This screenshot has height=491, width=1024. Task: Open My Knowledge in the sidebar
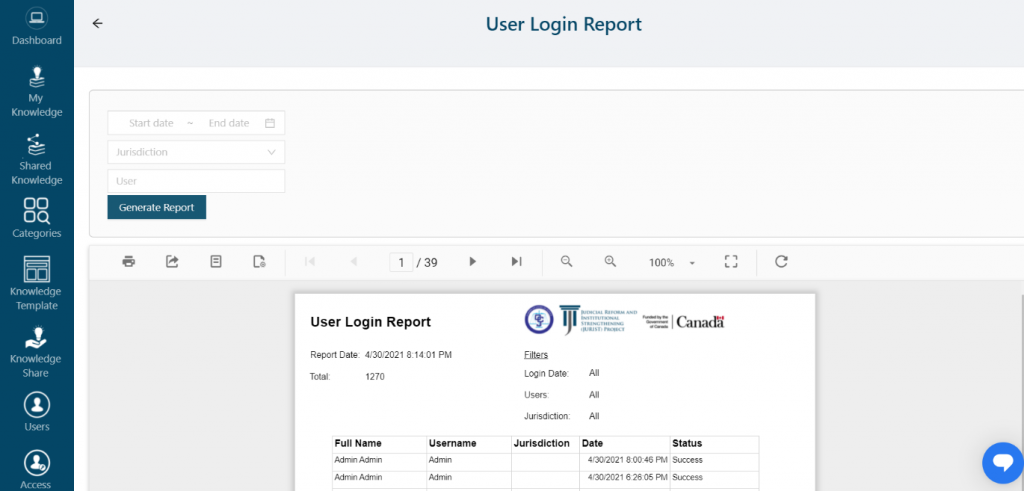(37, 91)
